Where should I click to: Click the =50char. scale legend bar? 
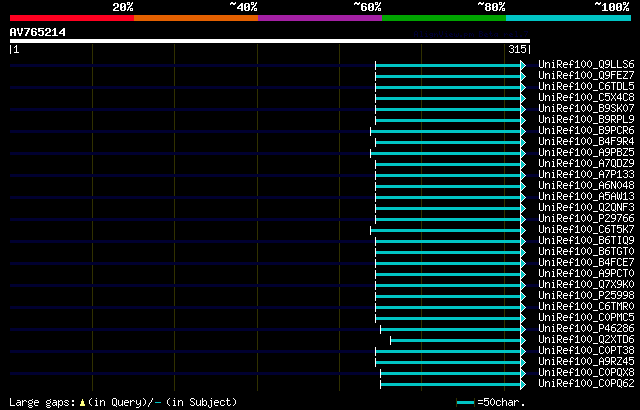click(466, 403)
